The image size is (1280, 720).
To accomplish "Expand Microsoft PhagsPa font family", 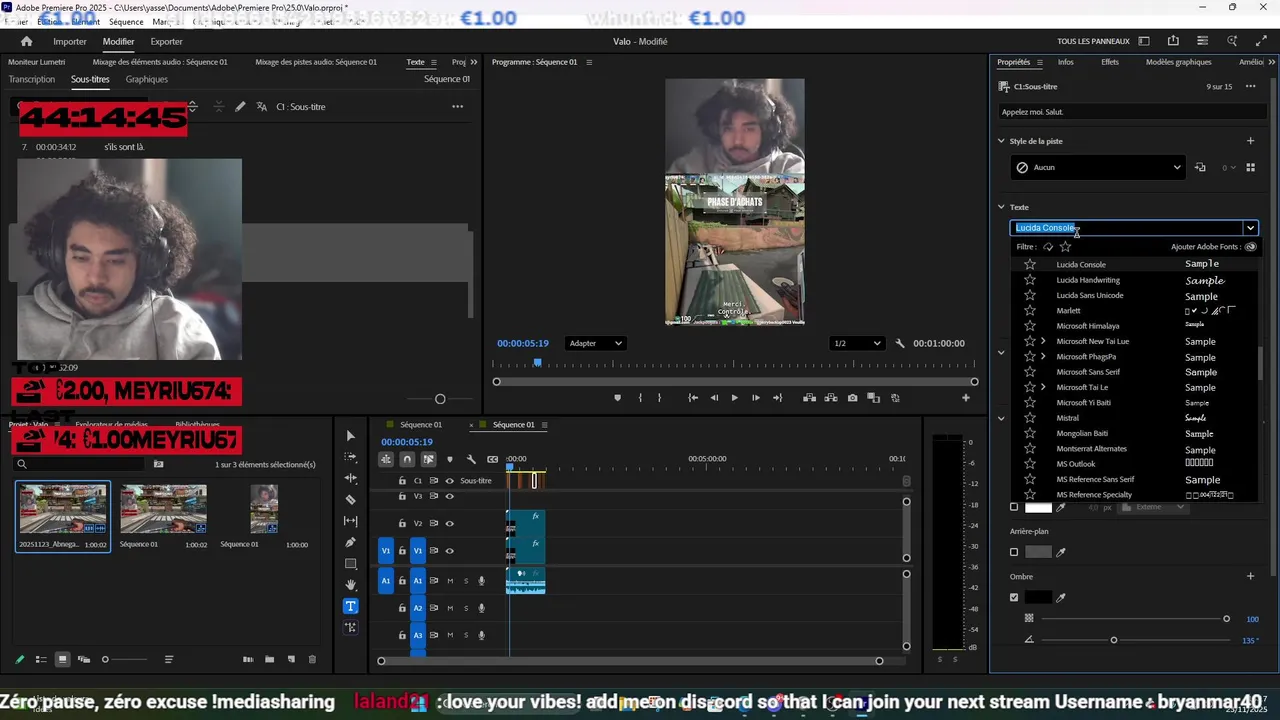I will 1043,356.
